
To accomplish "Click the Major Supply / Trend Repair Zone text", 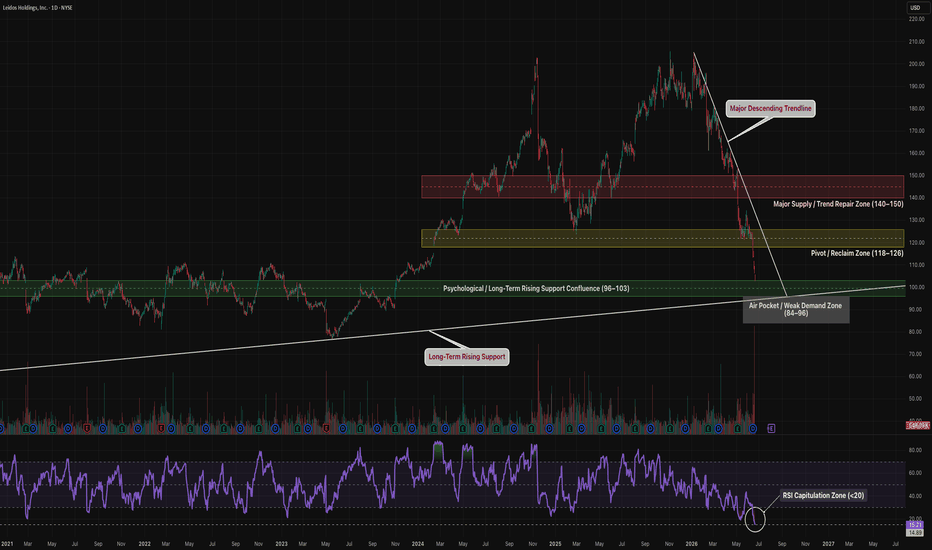I will pos(838,204).
